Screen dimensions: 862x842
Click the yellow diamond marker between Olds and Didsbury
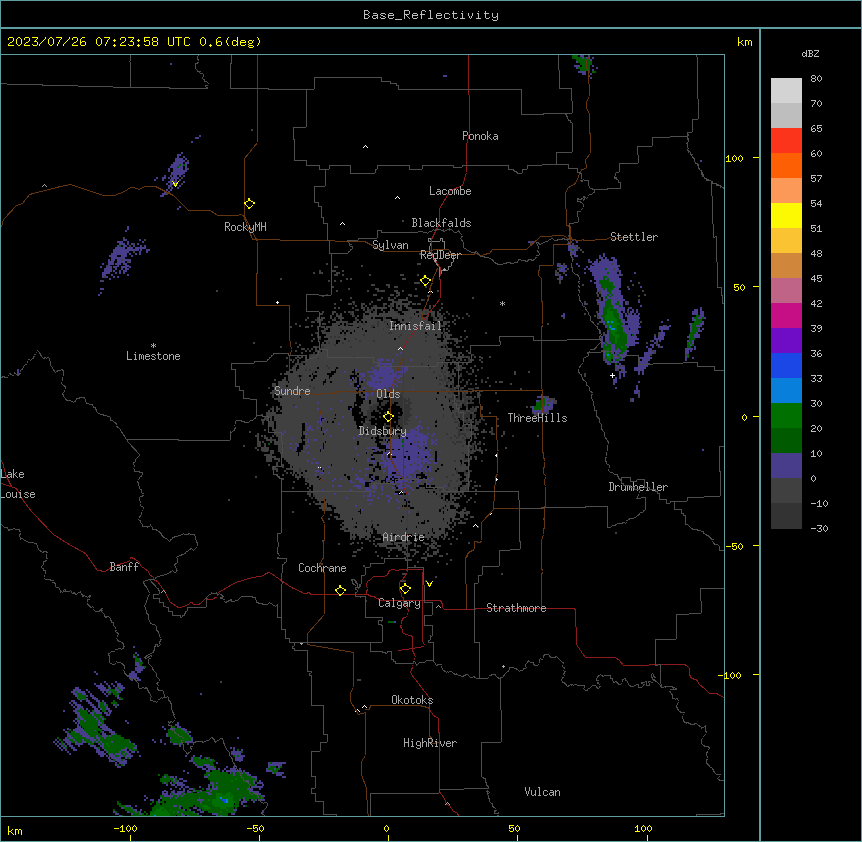tap(388, 416)
